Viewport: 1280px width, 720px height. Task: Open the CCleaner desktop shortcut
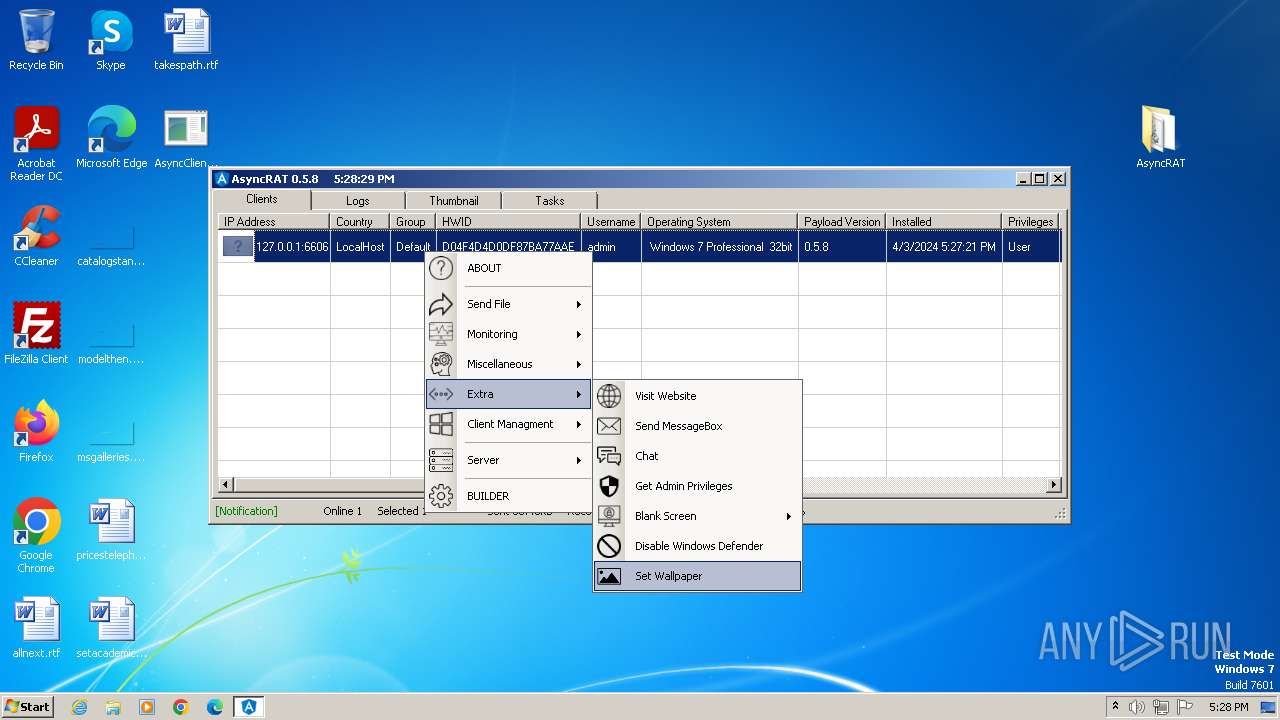click(x=36, y=236)
